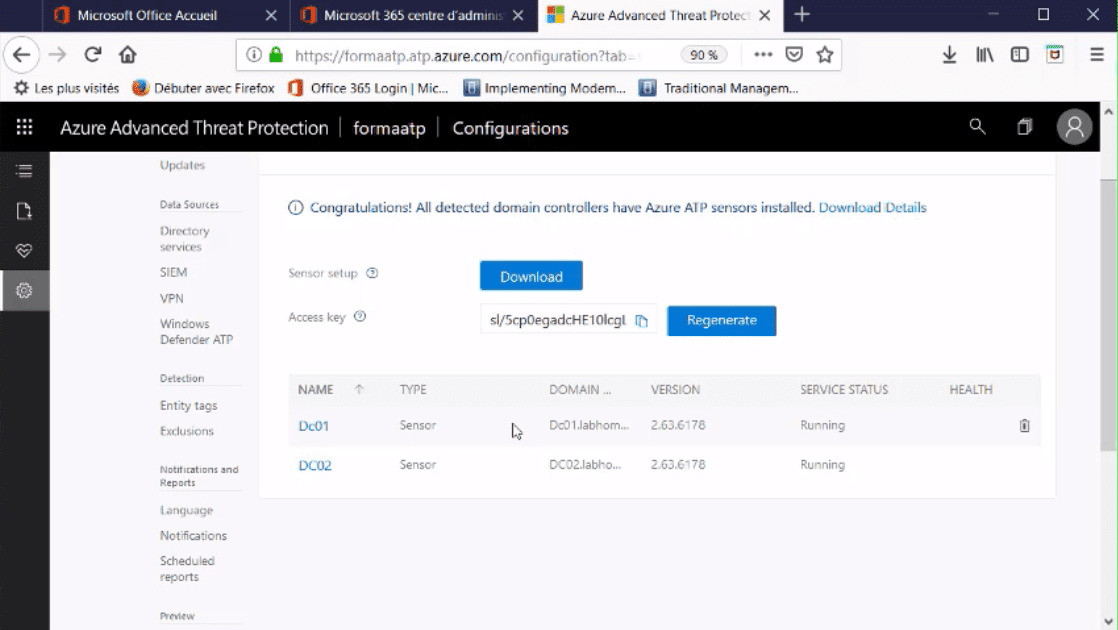
Task: Open Exclusions settings
Action: (x=187, y=431)
